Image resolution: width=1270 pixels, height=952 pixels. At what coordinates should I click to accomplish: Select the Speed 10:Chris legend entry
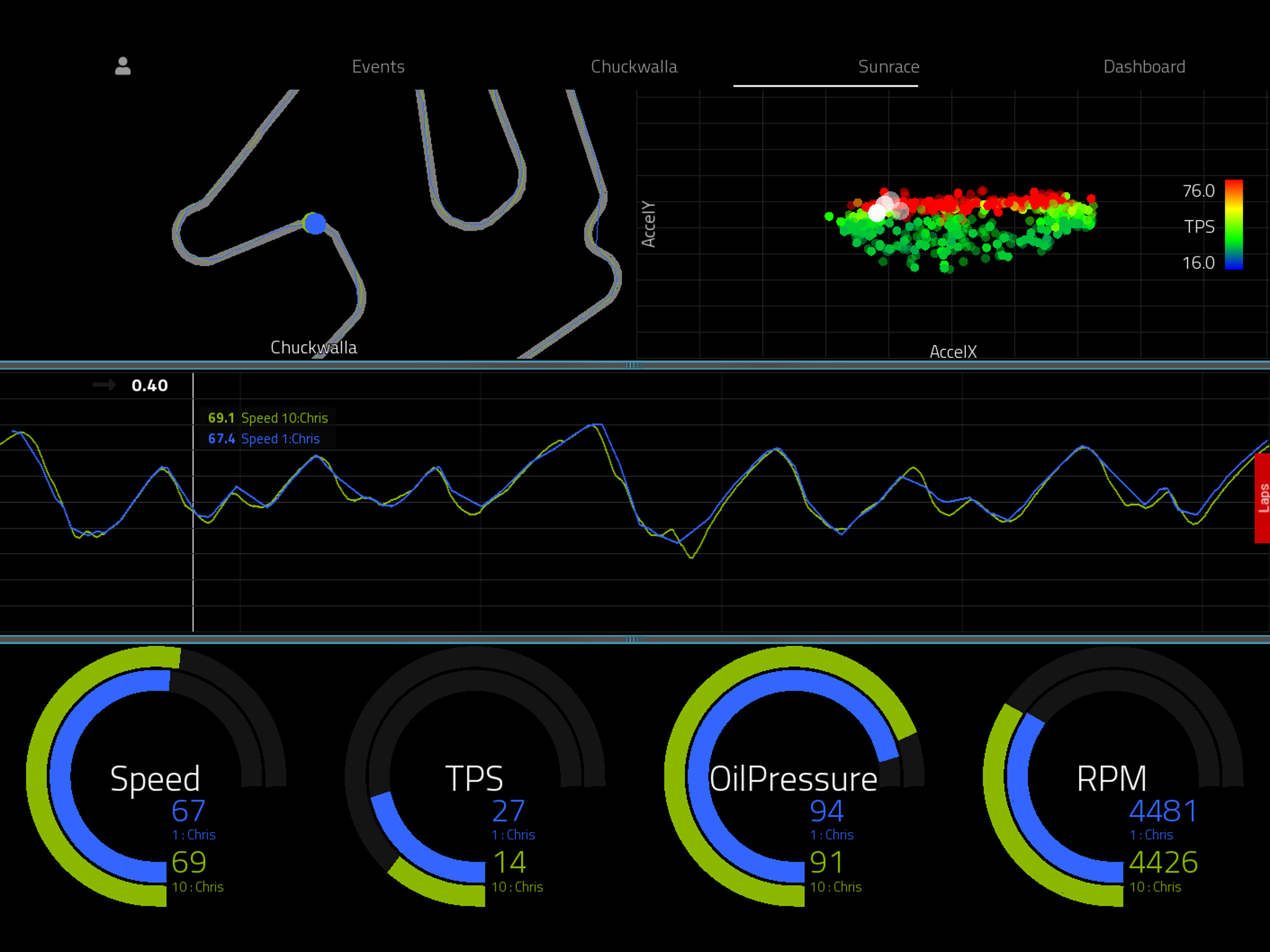pos(268,418)
